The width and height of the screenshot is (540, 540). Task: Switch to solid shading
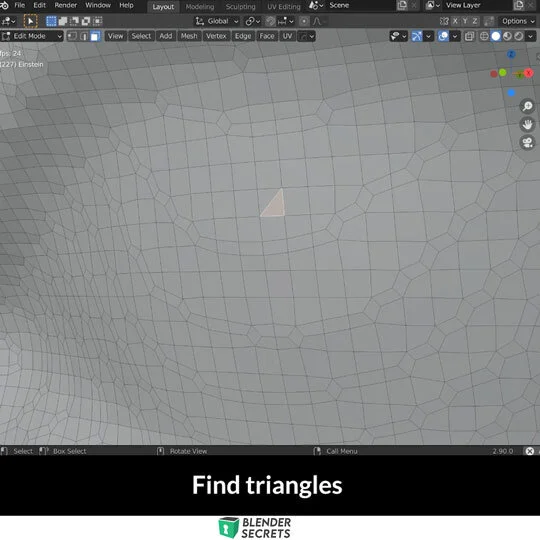point(496,36)
